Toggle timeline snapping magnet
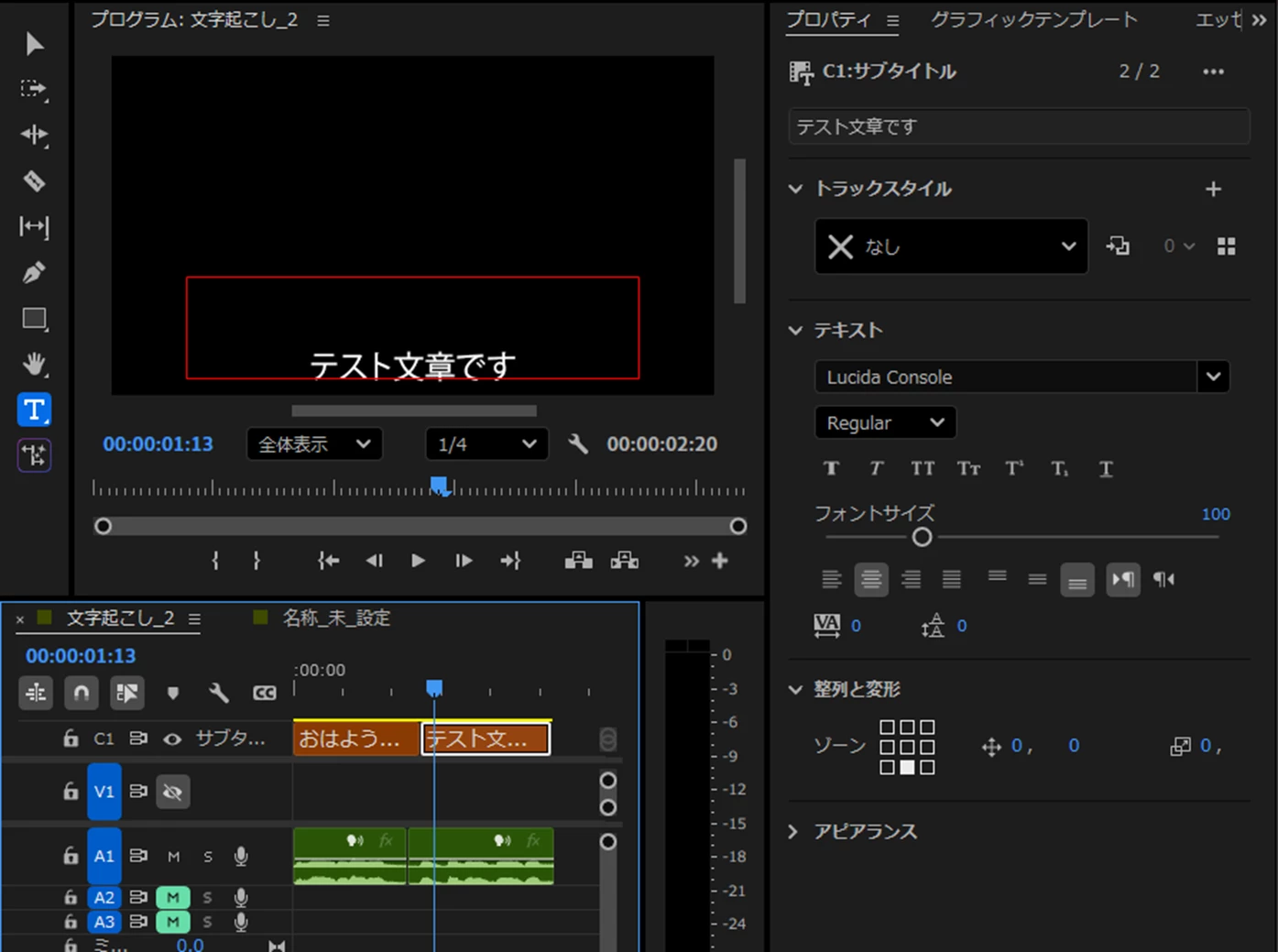Screen dimensions: 1278x952 [x=82, y=694]
